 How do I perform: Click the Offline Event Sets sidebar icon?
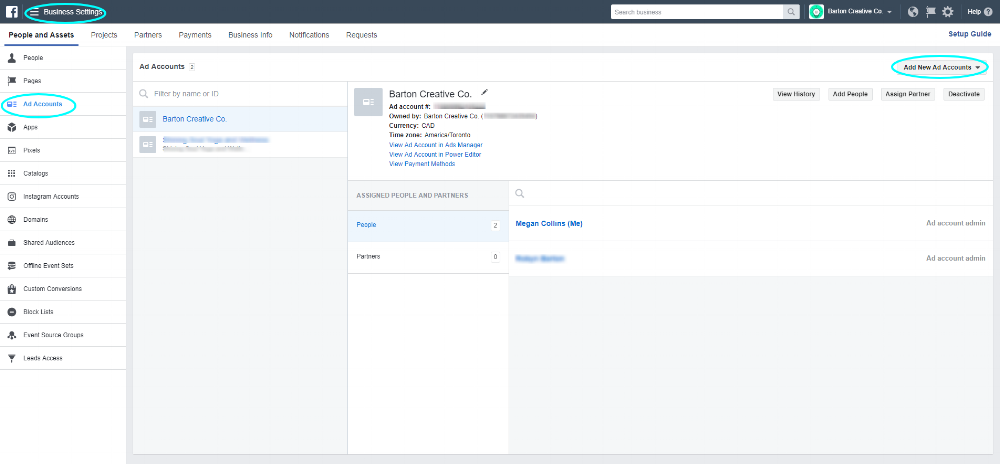(11, 266)
